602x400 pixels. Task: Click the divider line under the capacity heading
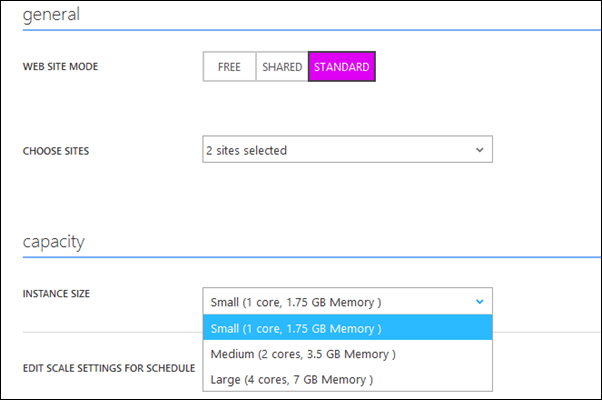click(x=300, y=258)
